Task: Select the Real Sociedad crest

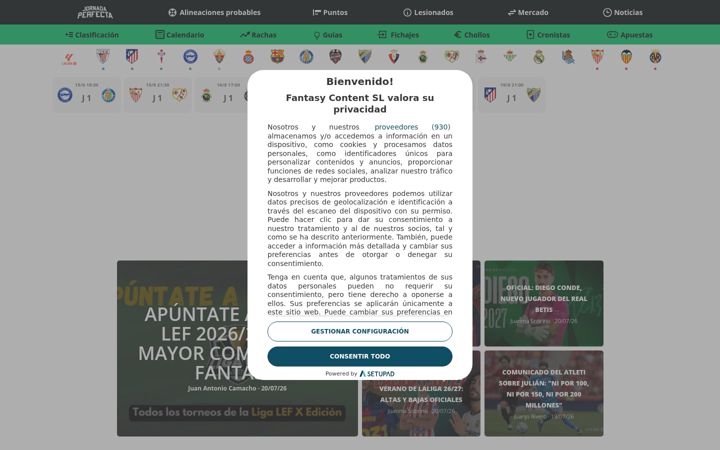Action: coord(568,56)
